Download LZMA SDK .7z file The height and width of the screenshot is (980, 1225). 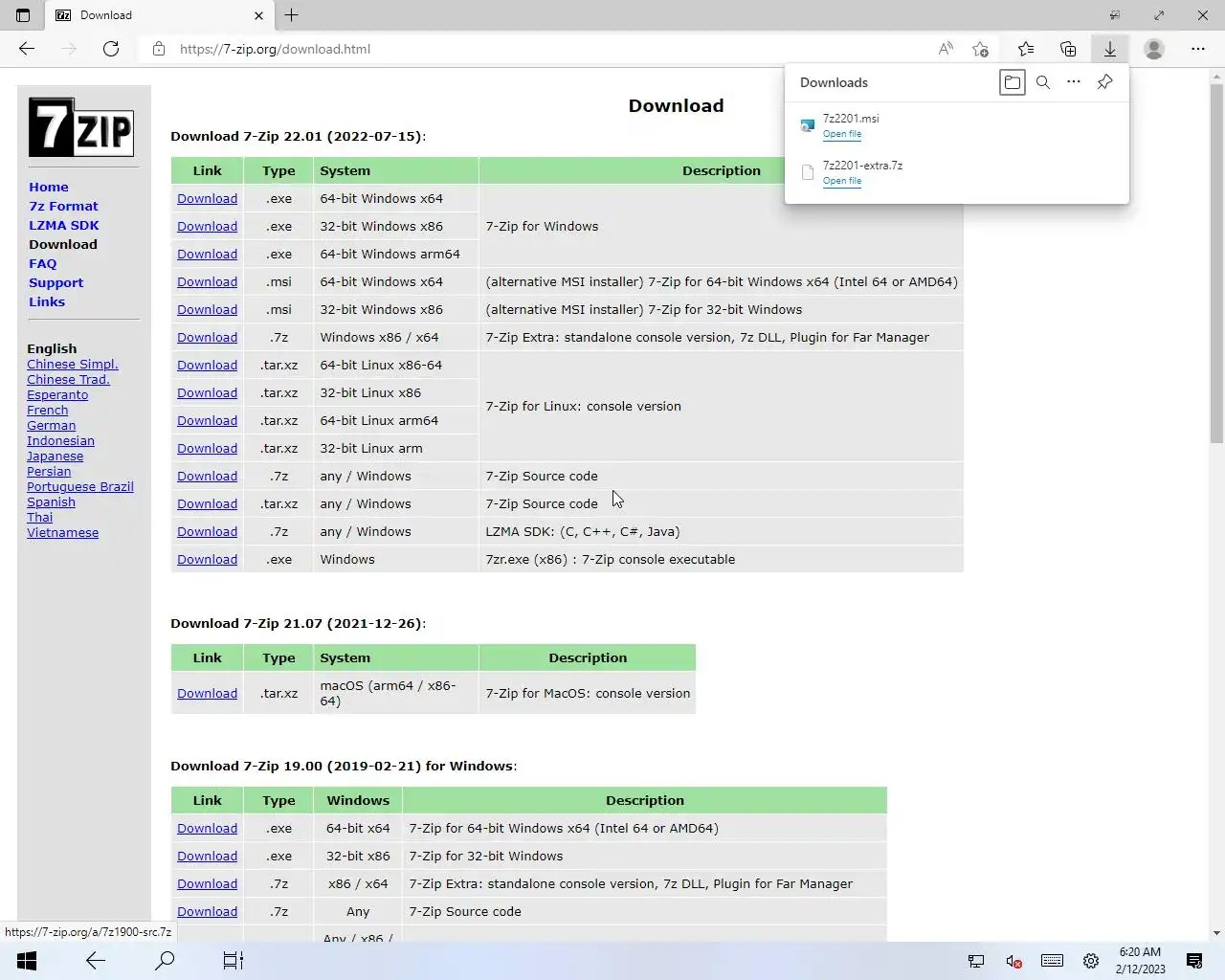pos(207,531)
